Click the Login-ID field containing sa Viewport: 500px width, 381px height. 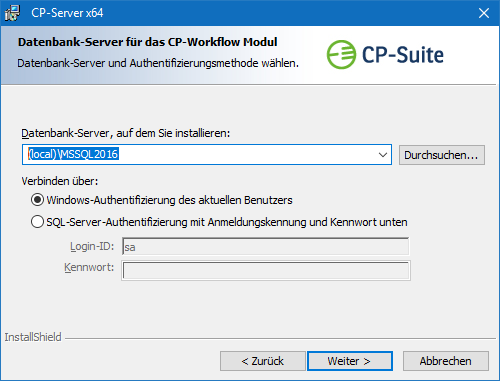coord(266,247)
